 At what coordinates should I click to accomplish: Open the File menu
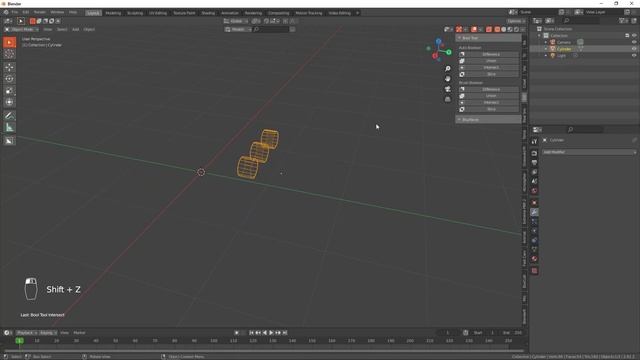point(15,13)
